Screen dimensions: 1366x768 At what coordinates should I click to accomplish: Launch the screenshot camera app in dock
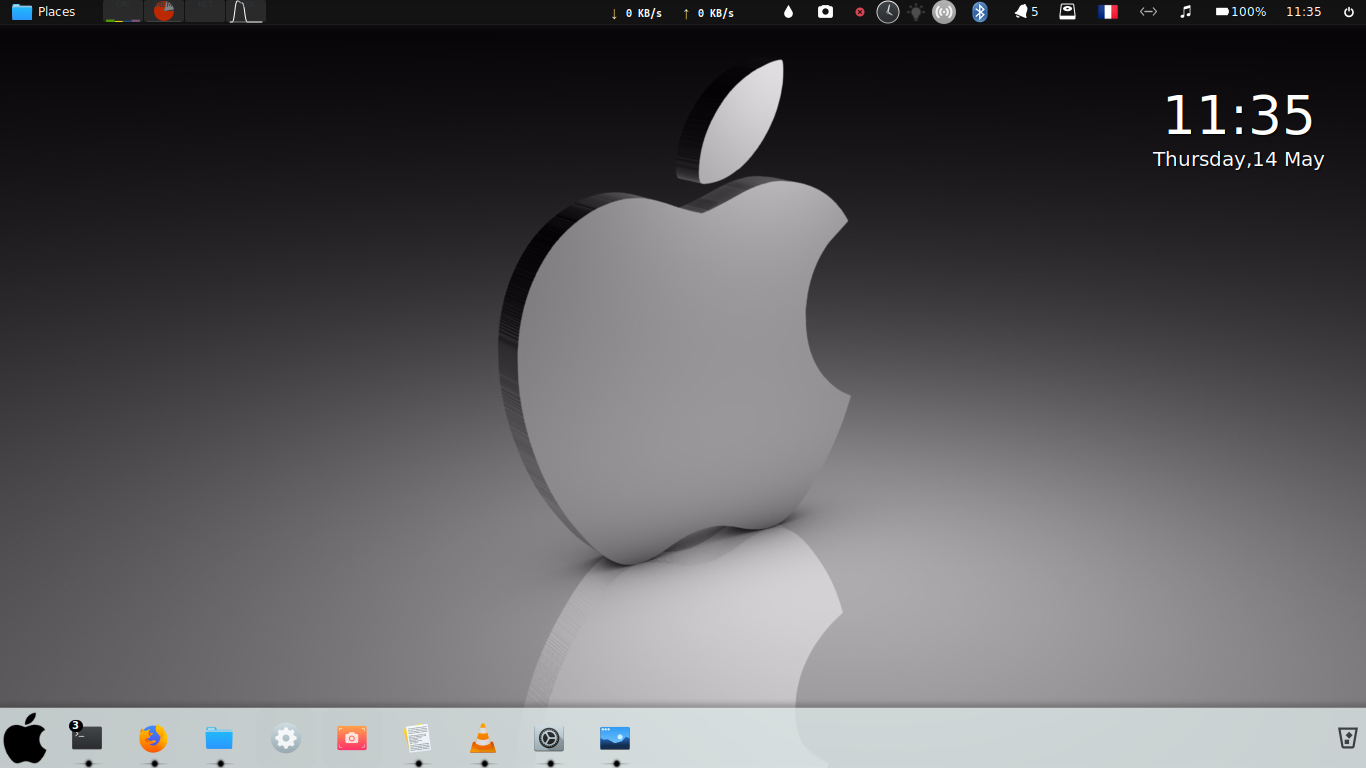352,738
